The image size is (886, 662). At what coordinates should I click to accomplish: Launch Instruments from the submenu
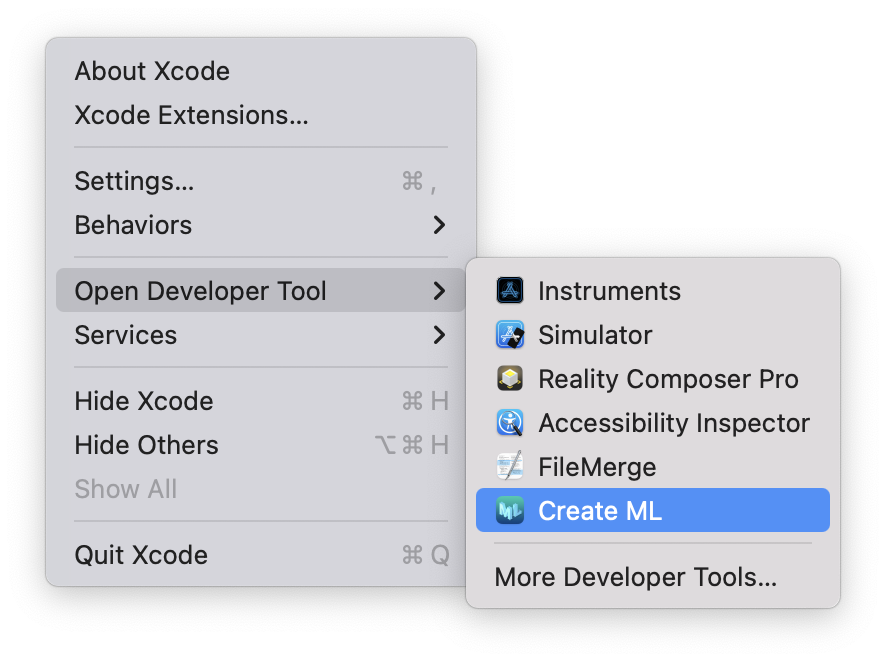point(609,291)
